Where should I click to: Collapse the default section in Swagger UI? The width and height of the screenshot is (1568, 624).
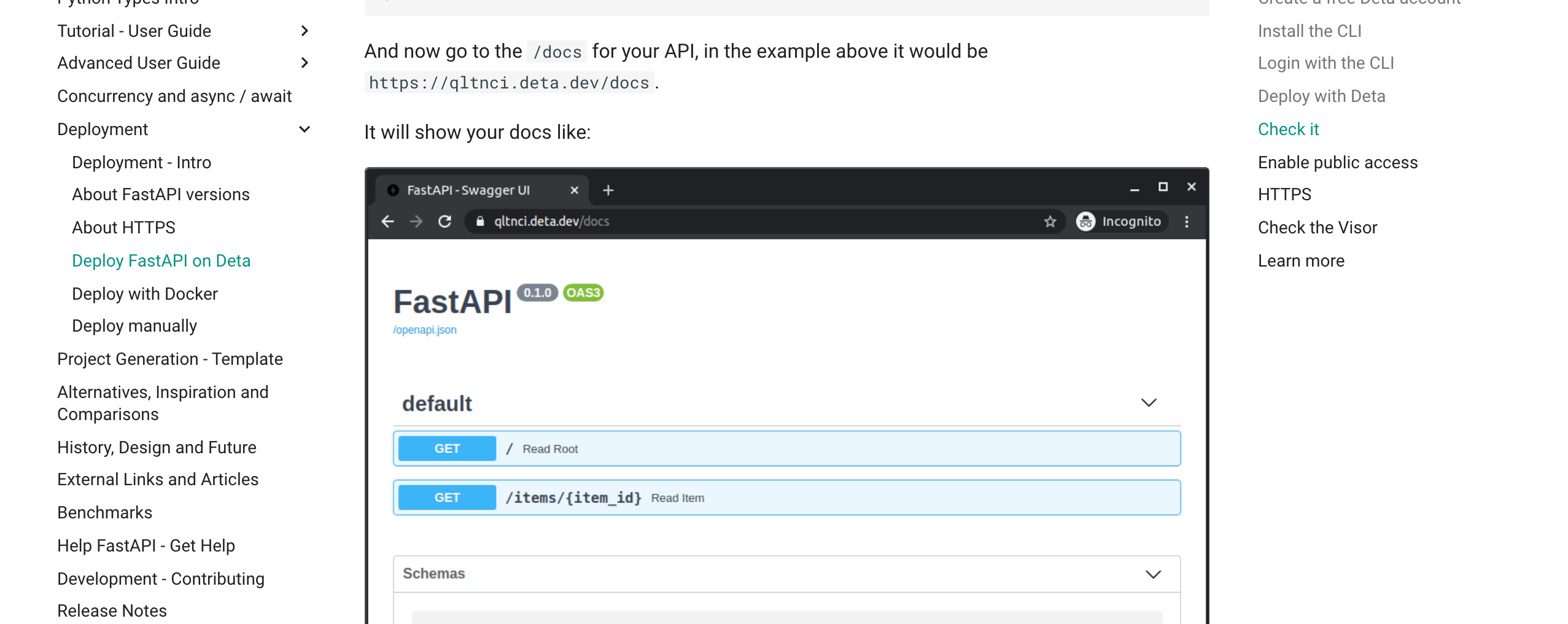1148,403
